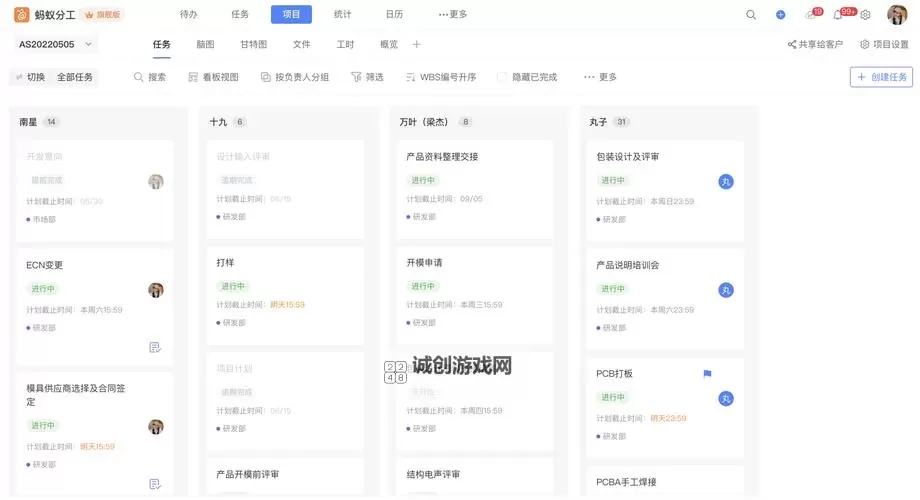This screenshot has height=500, width=920.
Task: Open the toolbar 更多 menu
Action: (600, 77)
